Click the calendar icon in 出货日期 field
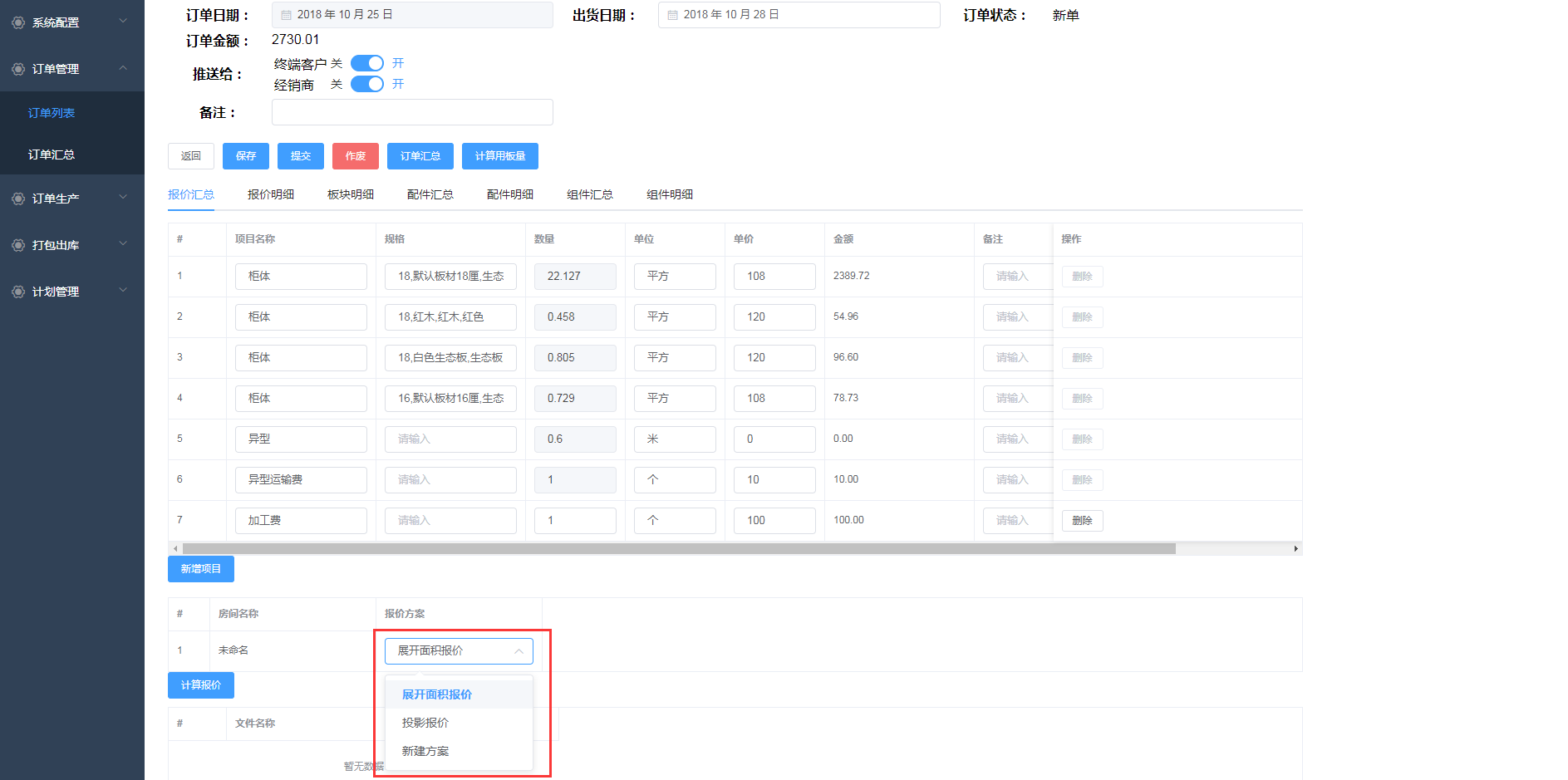1568x780 pixels. [x=673, y=15]
